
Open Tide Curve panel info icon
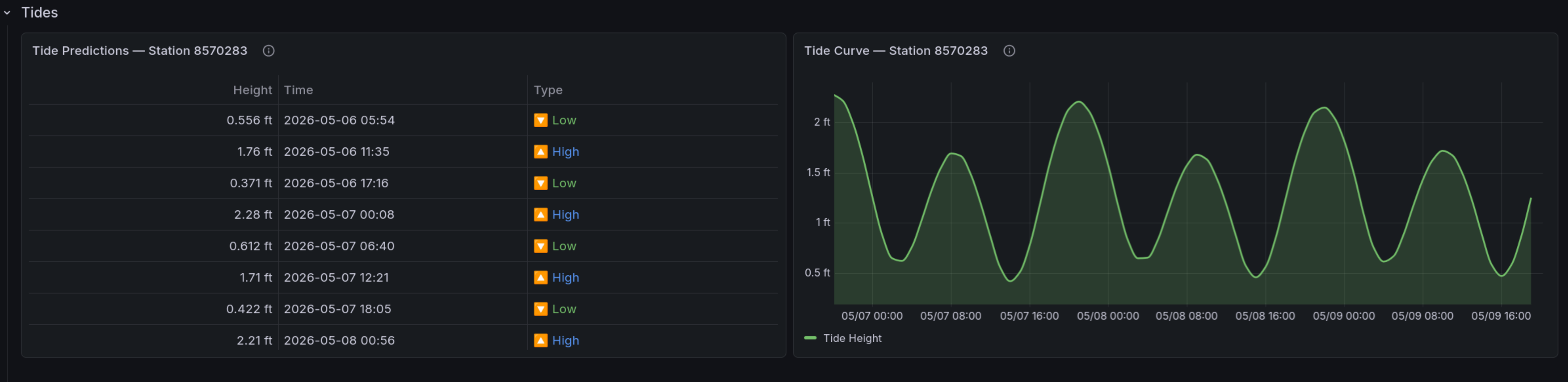pos(1009,51)
